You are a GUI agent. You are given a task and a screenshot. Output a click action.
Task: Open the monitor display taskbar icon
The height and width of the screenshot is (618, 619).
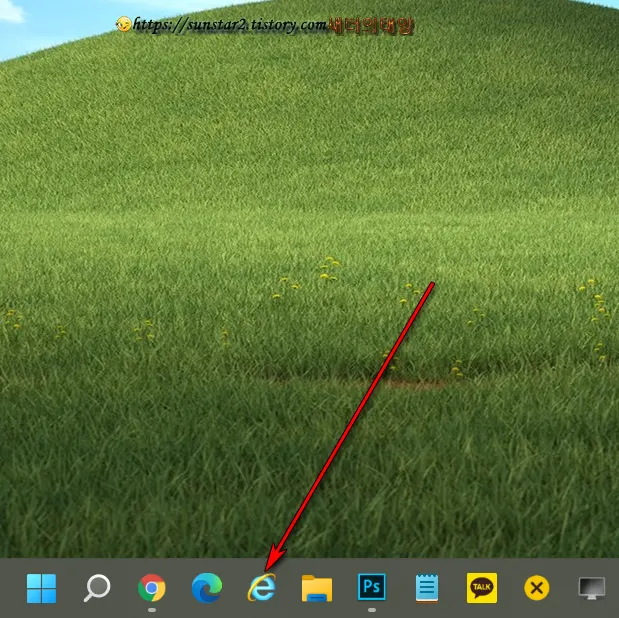(592, 588)
